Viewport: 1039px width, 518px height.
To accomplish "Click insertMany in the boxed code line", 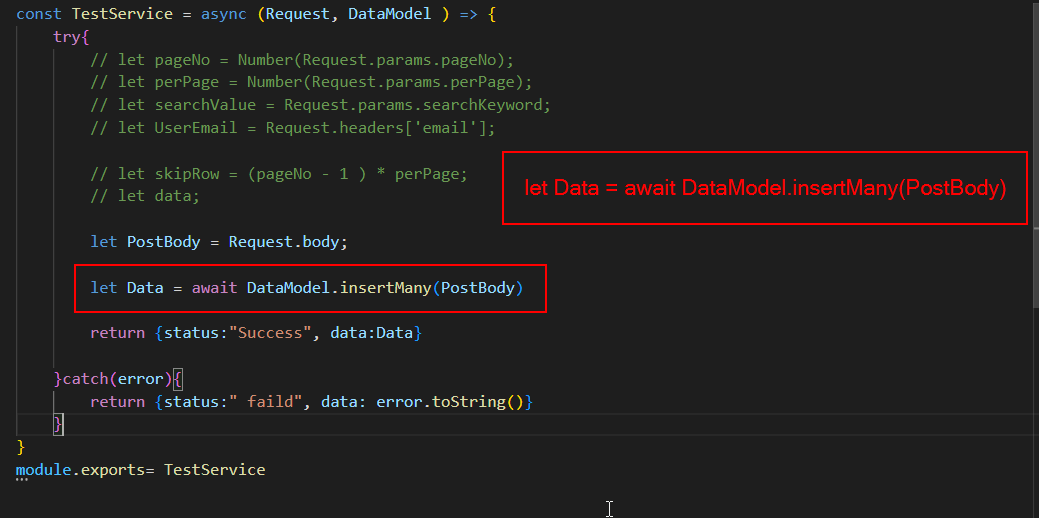I will (x=385, y=288).
